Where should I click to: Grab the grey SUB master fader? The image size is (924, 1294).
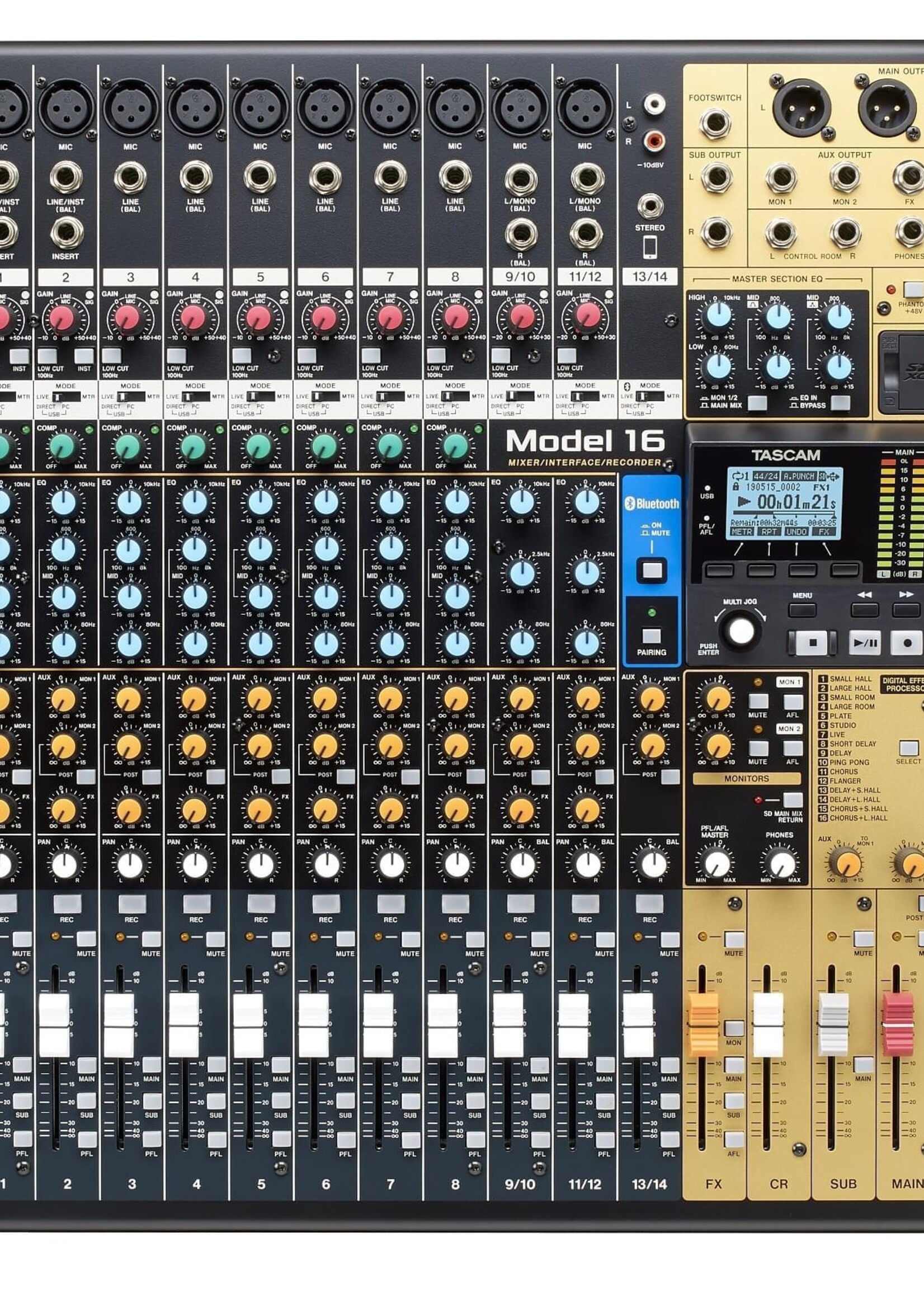(x=833, y=1025)
